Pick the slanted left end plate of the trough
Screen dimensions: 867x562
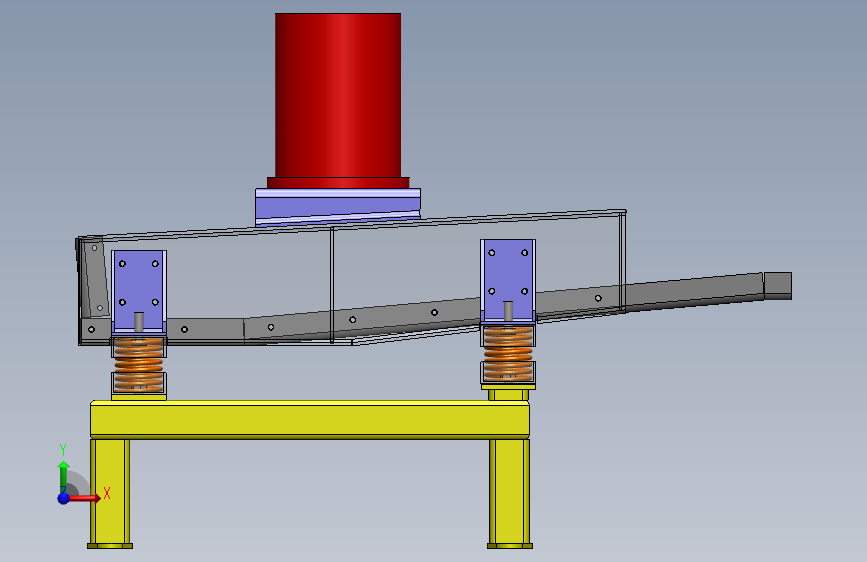coord(95,278)
